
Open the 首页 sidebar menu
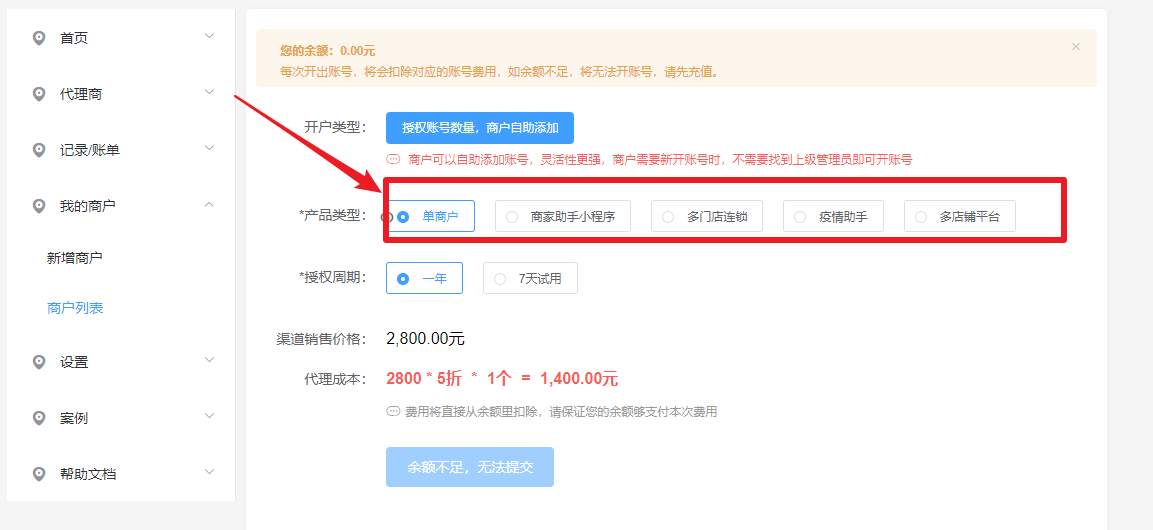pos(121,38)
